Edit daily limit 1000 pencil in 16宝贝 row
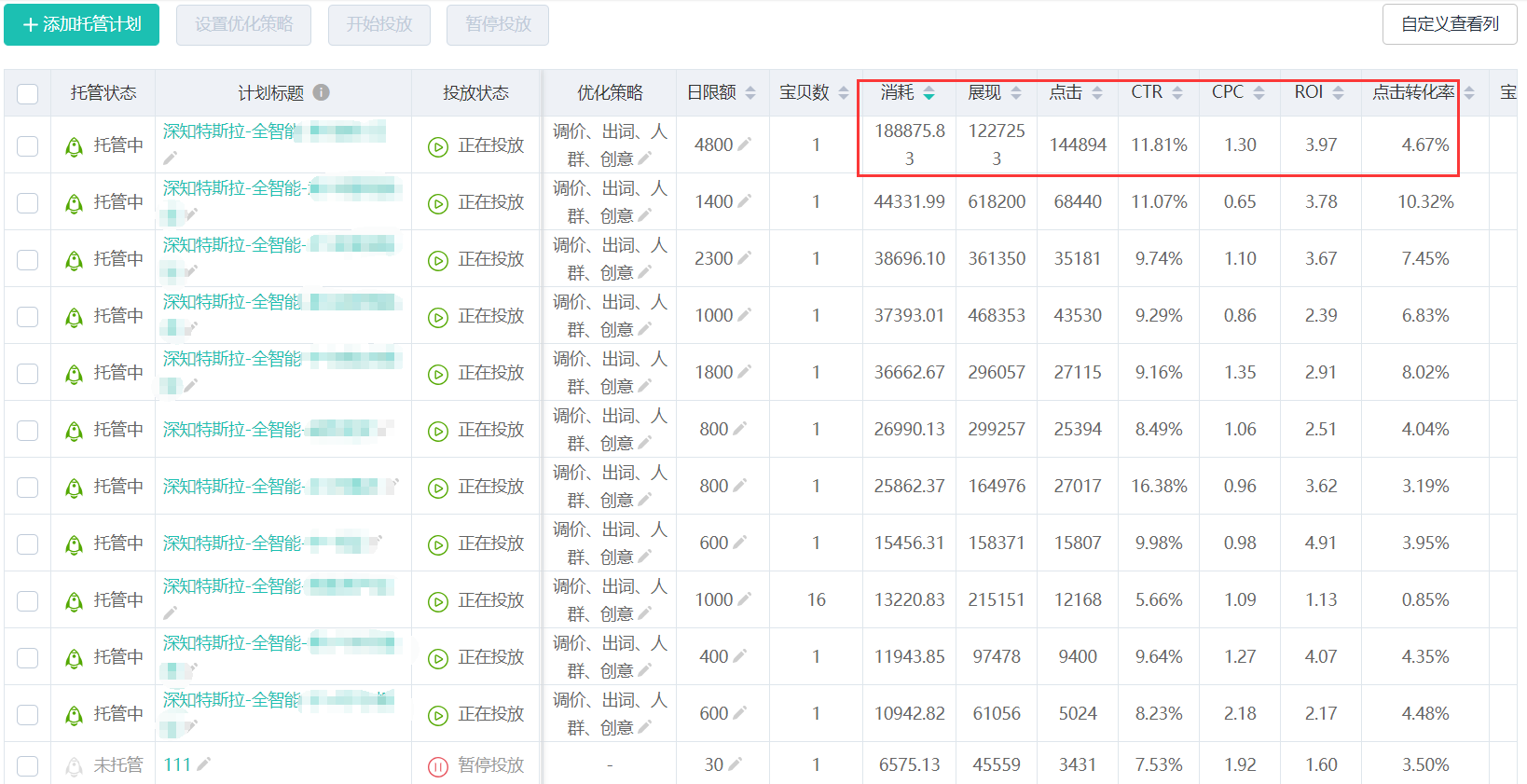This screenshot has height=784, width=1527. pos(744,598)
